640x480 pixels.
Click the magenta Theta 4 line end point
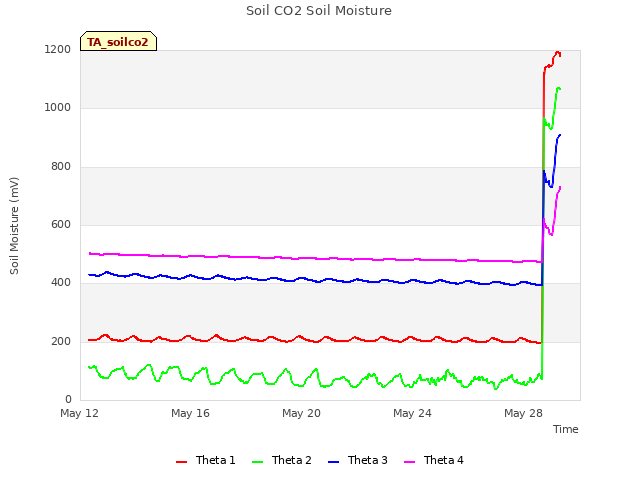coord(560,187)
